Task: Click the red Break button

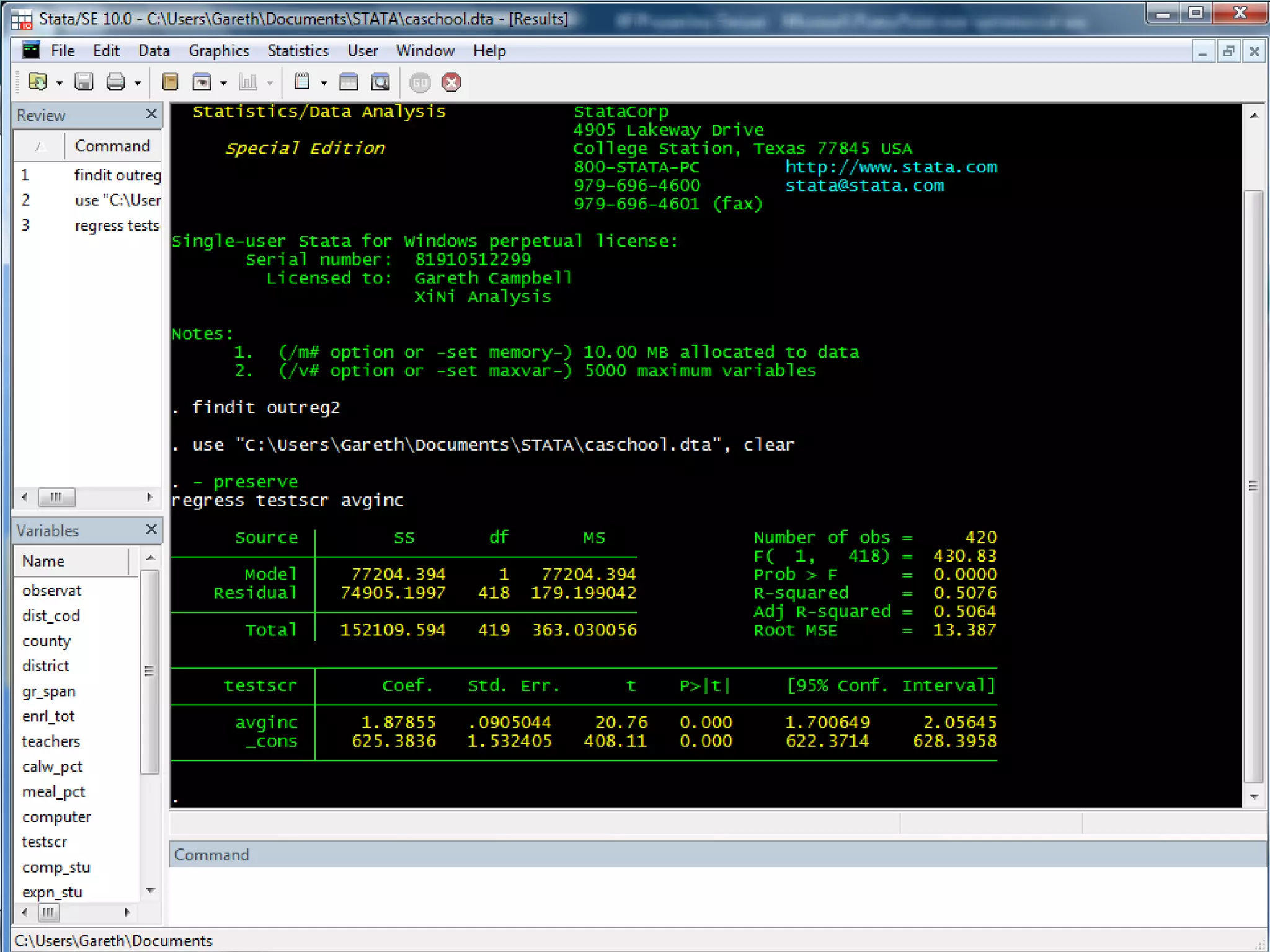Action: tap(451, 82)
